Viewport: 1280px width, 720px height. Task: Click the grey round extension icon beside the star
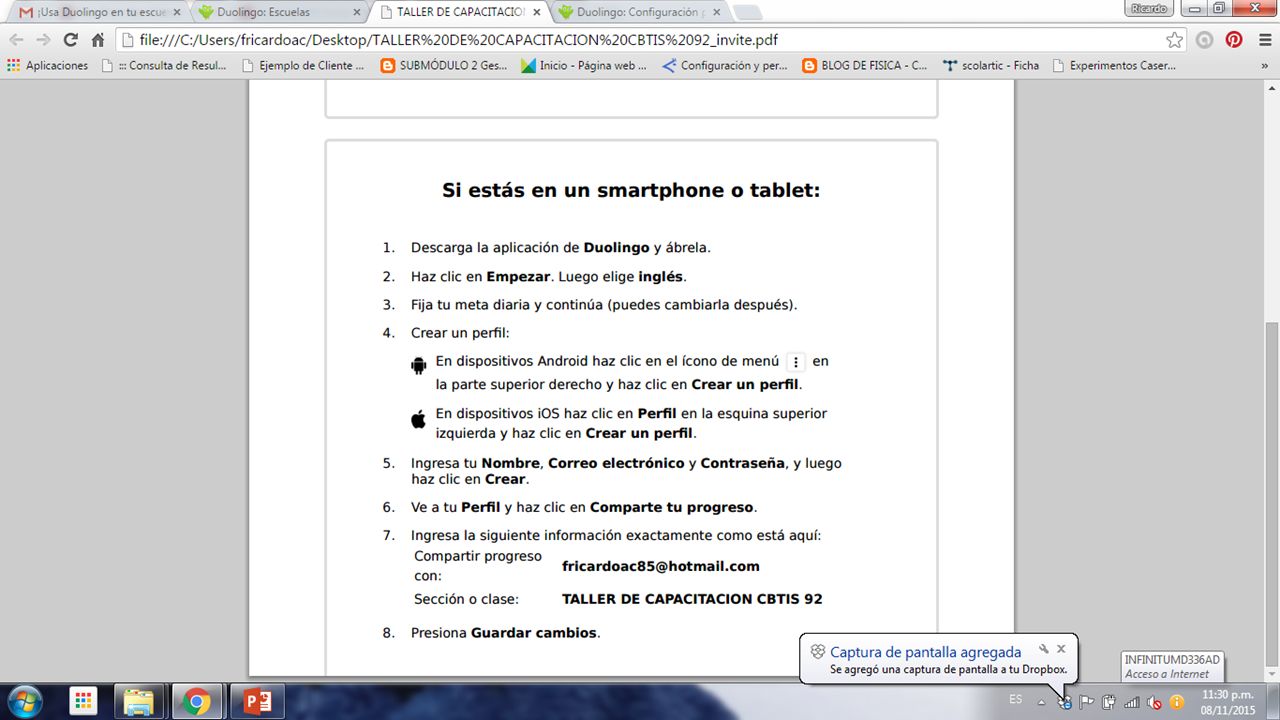click(x=1205, y=40)
